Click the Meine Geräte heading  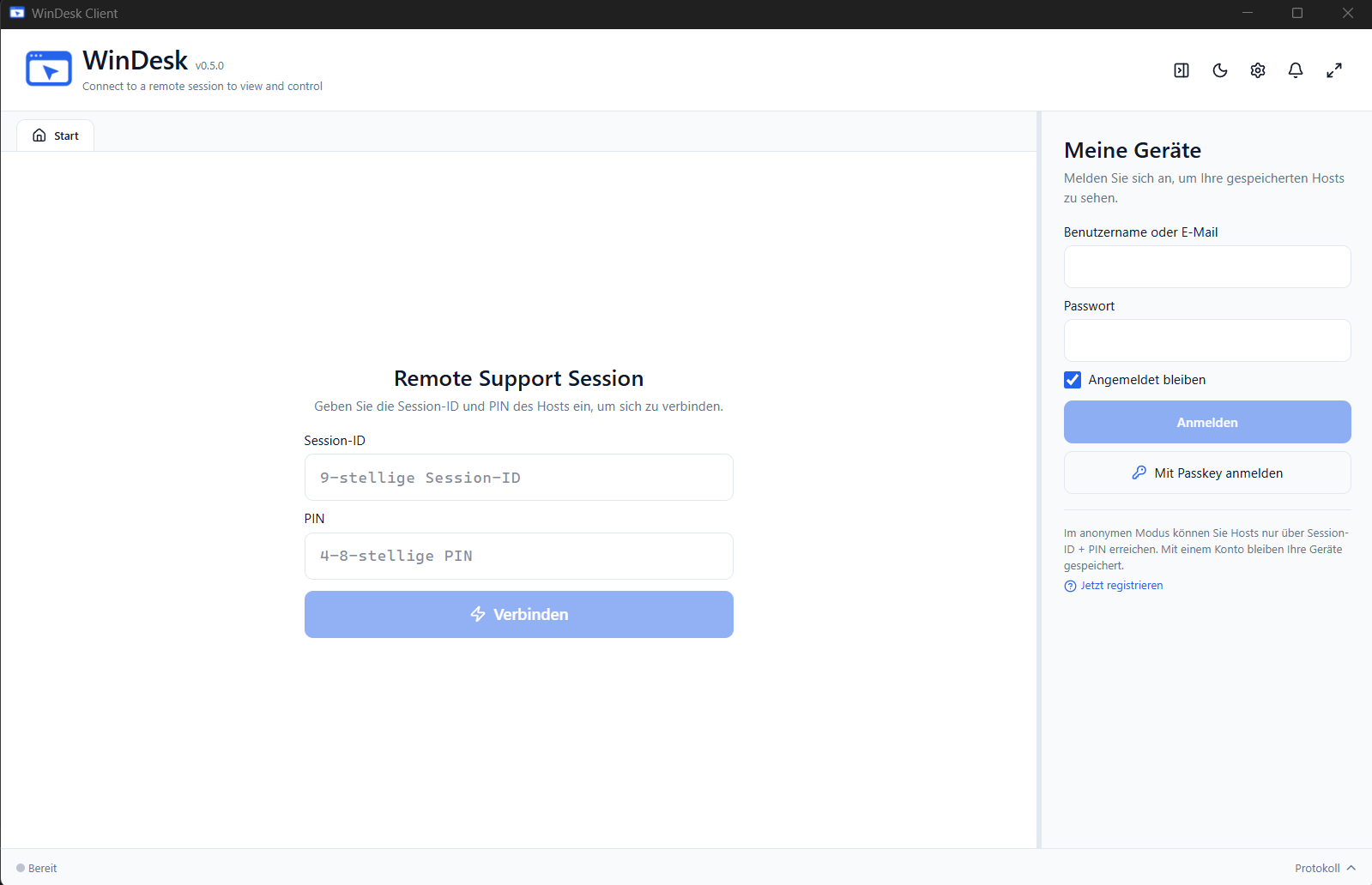(1133, 150)
